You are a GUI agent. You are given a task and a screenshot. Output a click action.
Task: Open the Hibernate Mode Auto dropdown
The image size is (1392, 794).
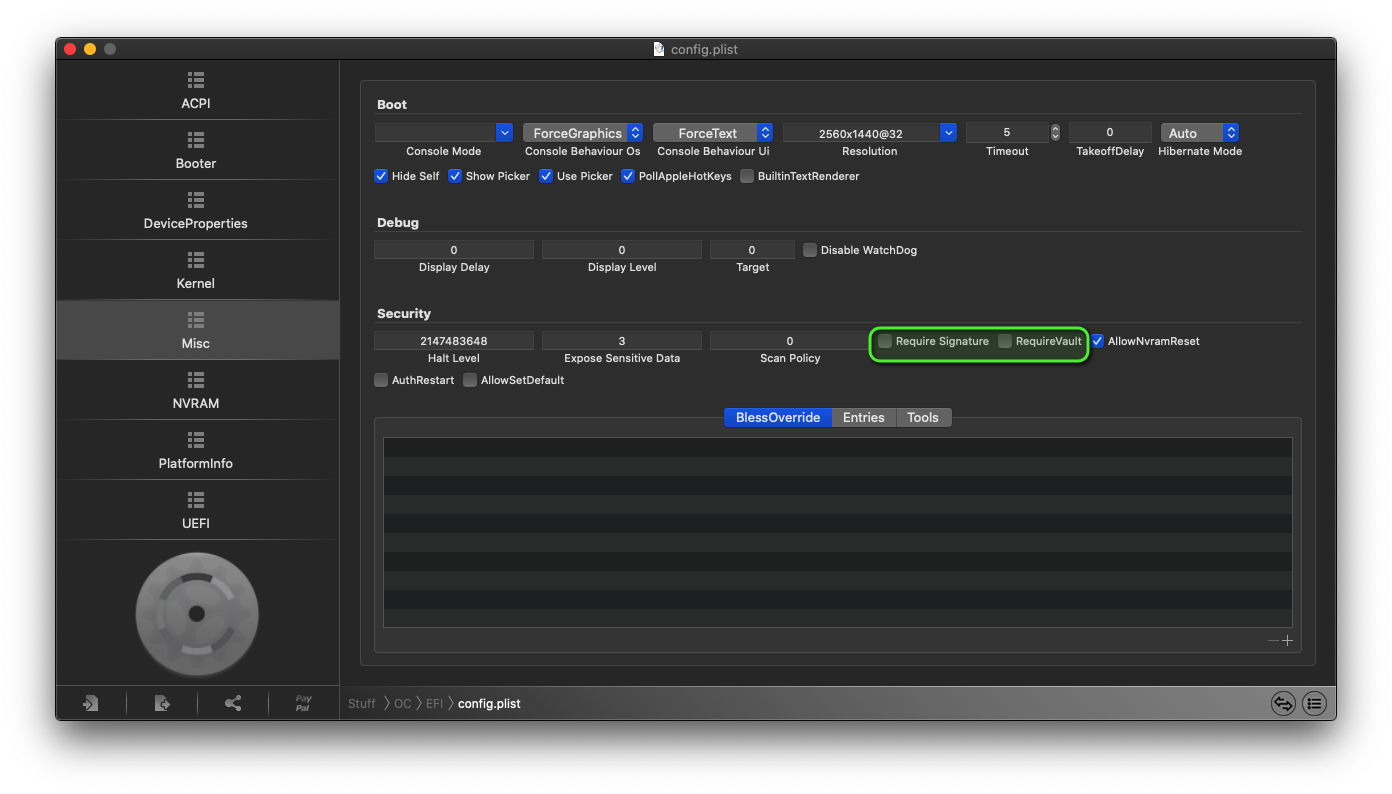point(1231,133)
